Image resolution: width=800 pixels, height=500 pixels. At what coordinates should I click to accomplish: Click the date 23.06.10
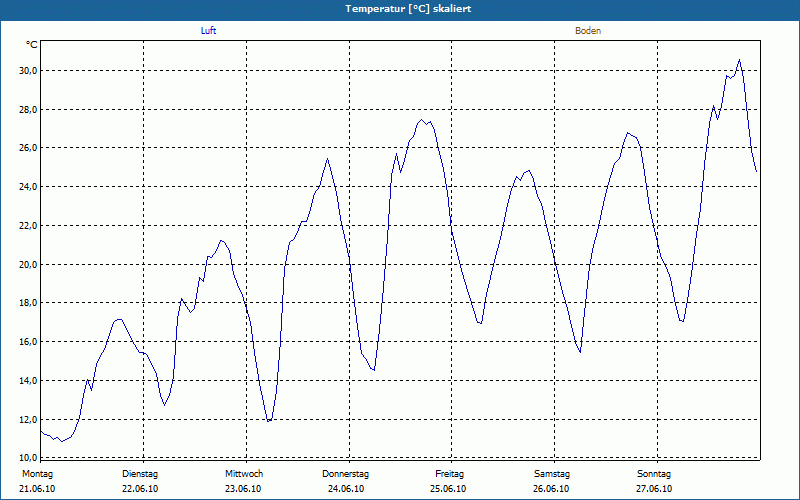[243, 489]
